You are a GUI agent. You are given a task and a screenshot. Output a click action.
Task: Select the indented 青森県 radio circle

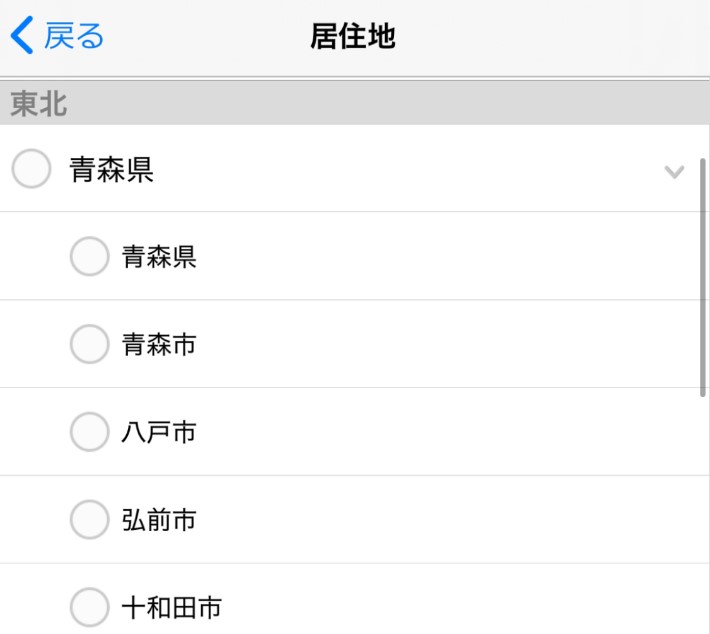pos(89,257)
